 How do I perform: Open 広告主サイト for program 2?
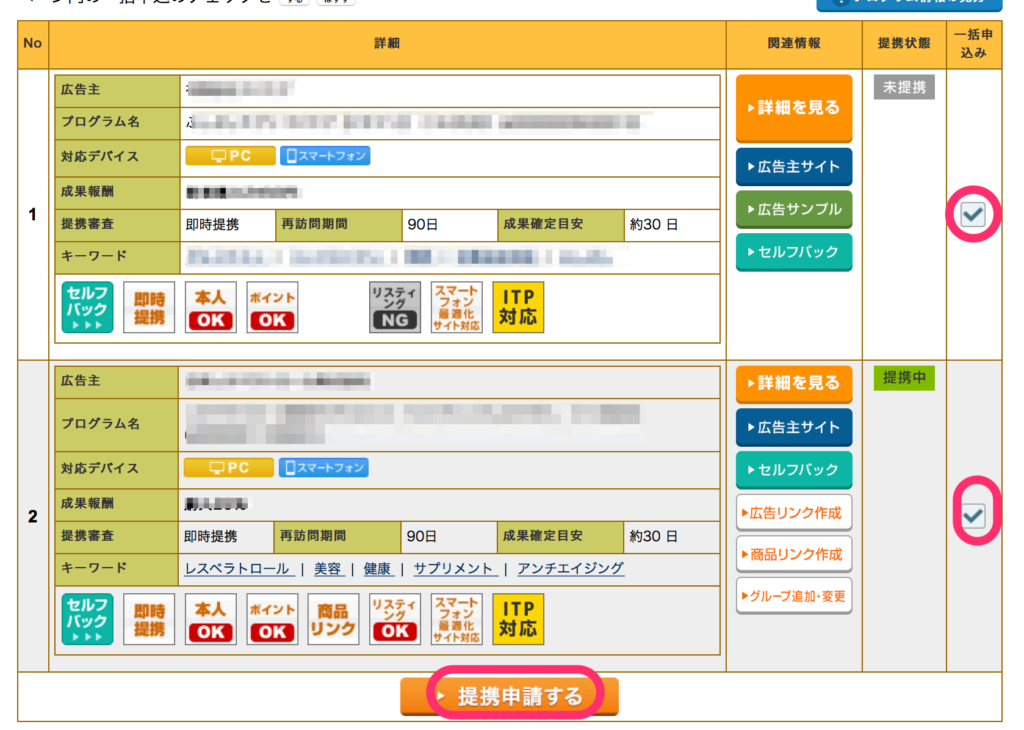pyautogui.click(x=794, y=427)
